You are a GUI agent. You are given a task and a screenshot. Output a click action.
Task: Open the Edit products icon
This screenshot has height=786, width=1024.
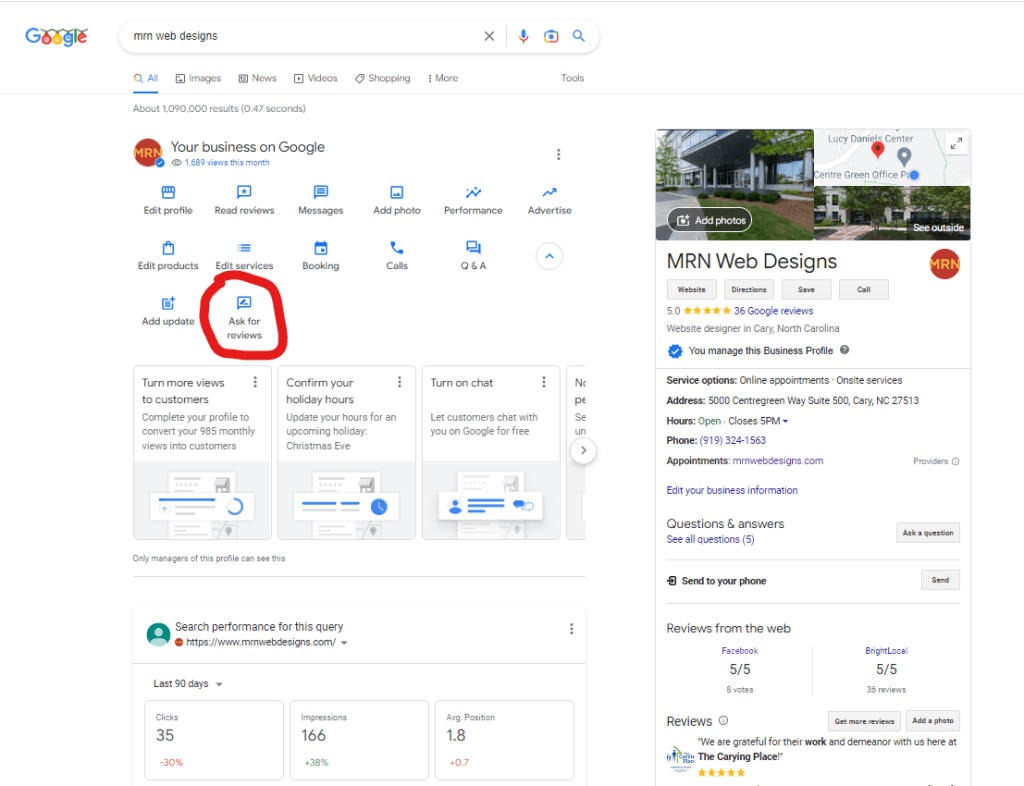[x=167, y=249]
